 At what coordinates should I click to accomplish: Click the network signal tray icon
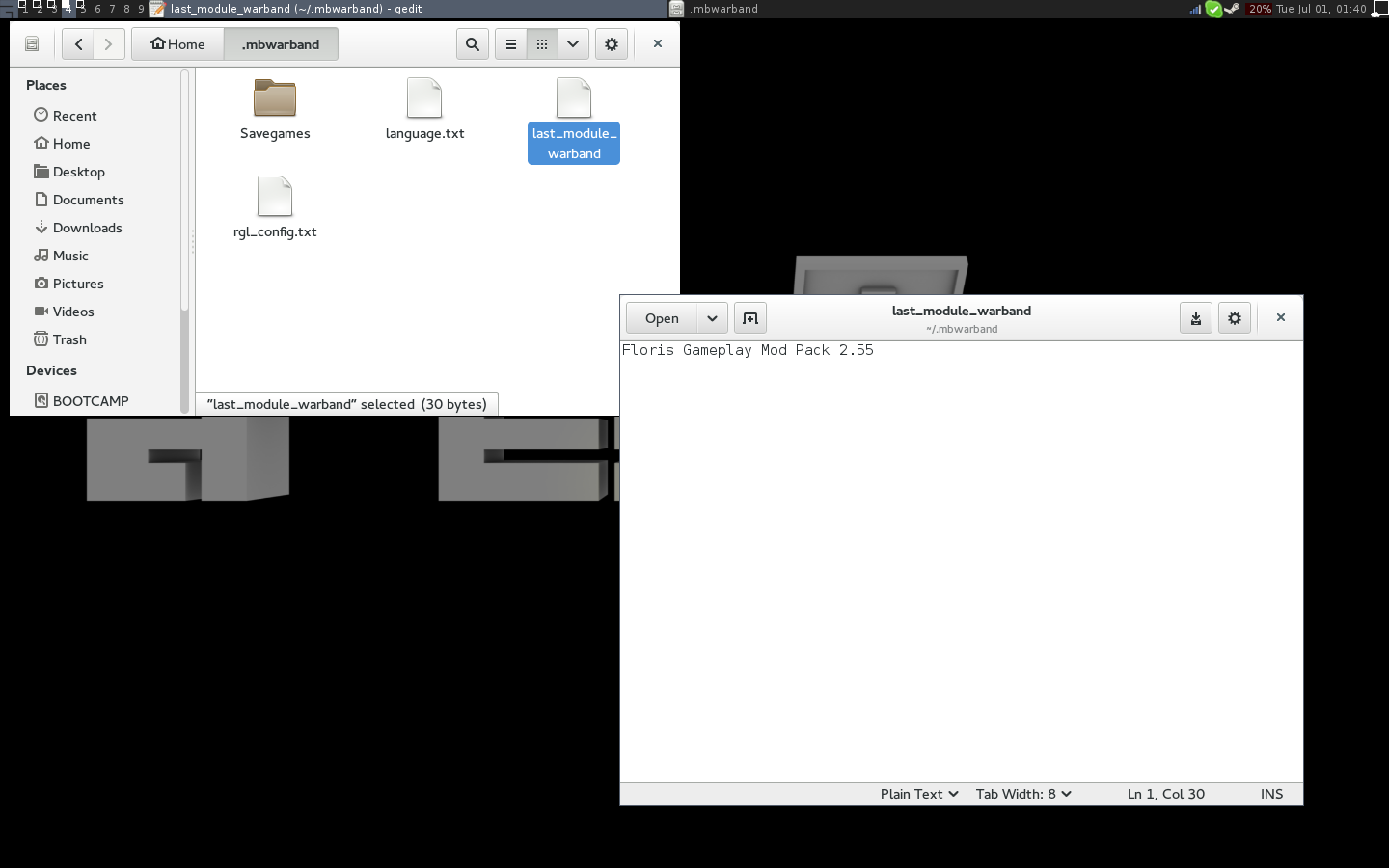point(1195,9)
